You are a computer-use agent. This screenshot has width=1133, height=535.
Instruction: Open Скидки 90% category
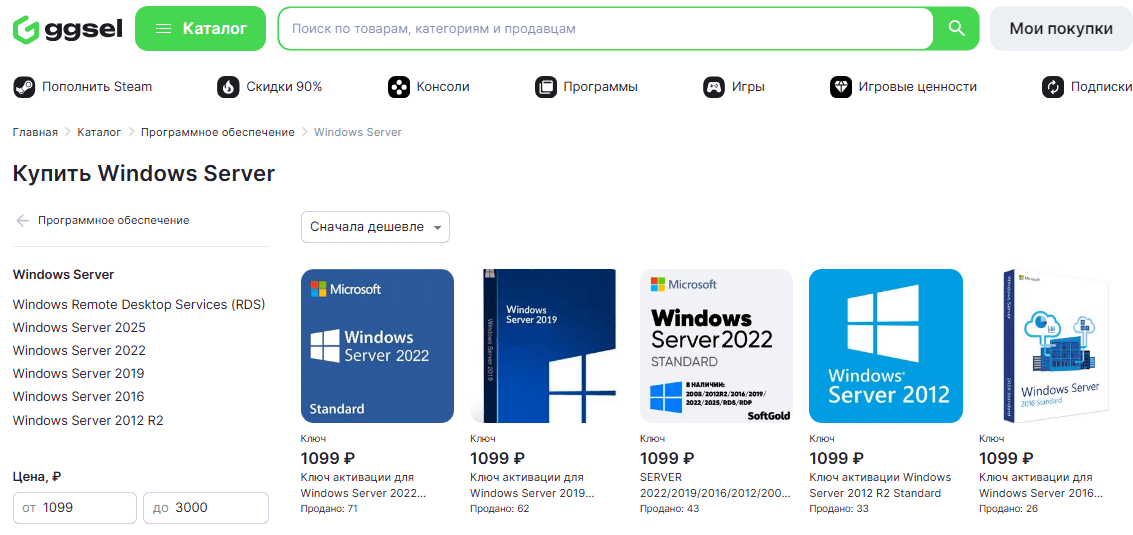284,87
